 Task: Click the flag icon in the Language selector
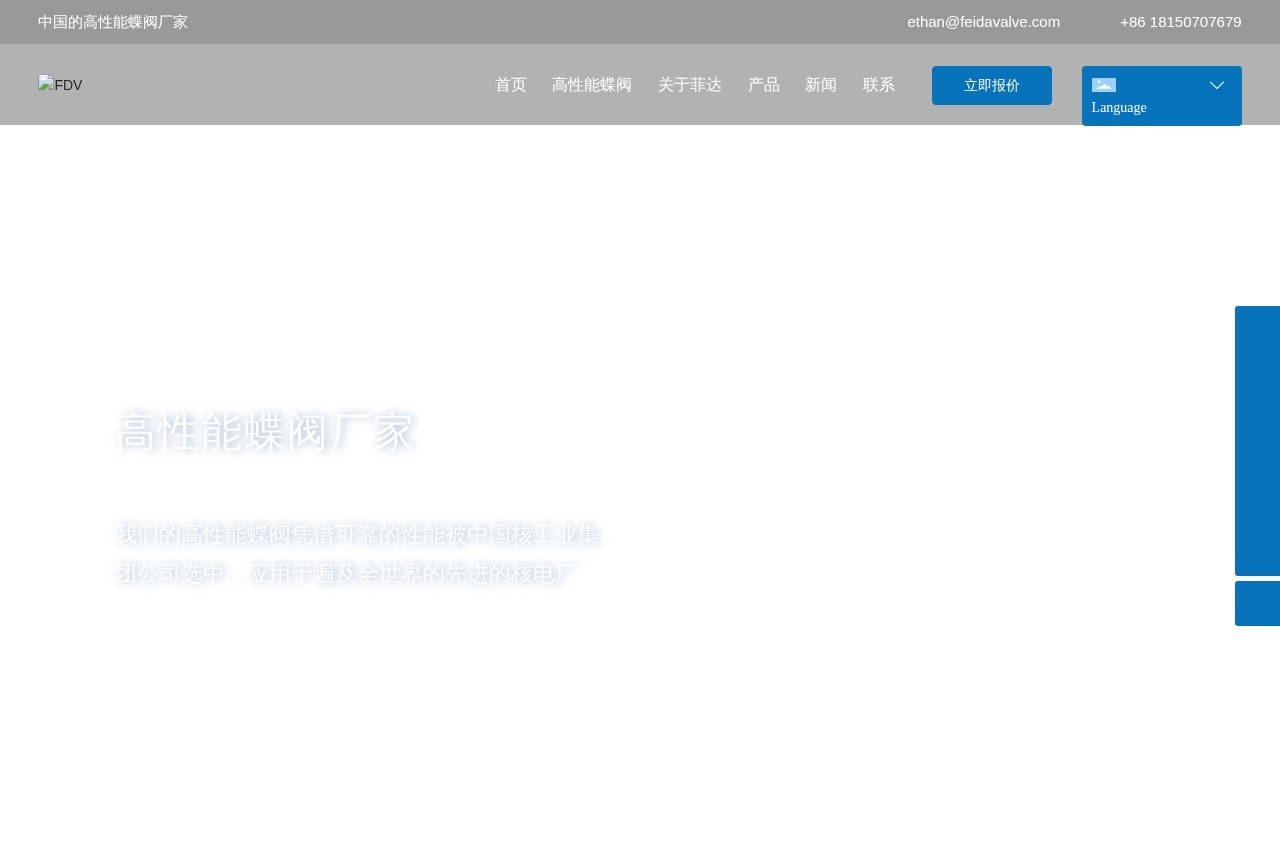pyautogui.click(x=1104, y=85)
